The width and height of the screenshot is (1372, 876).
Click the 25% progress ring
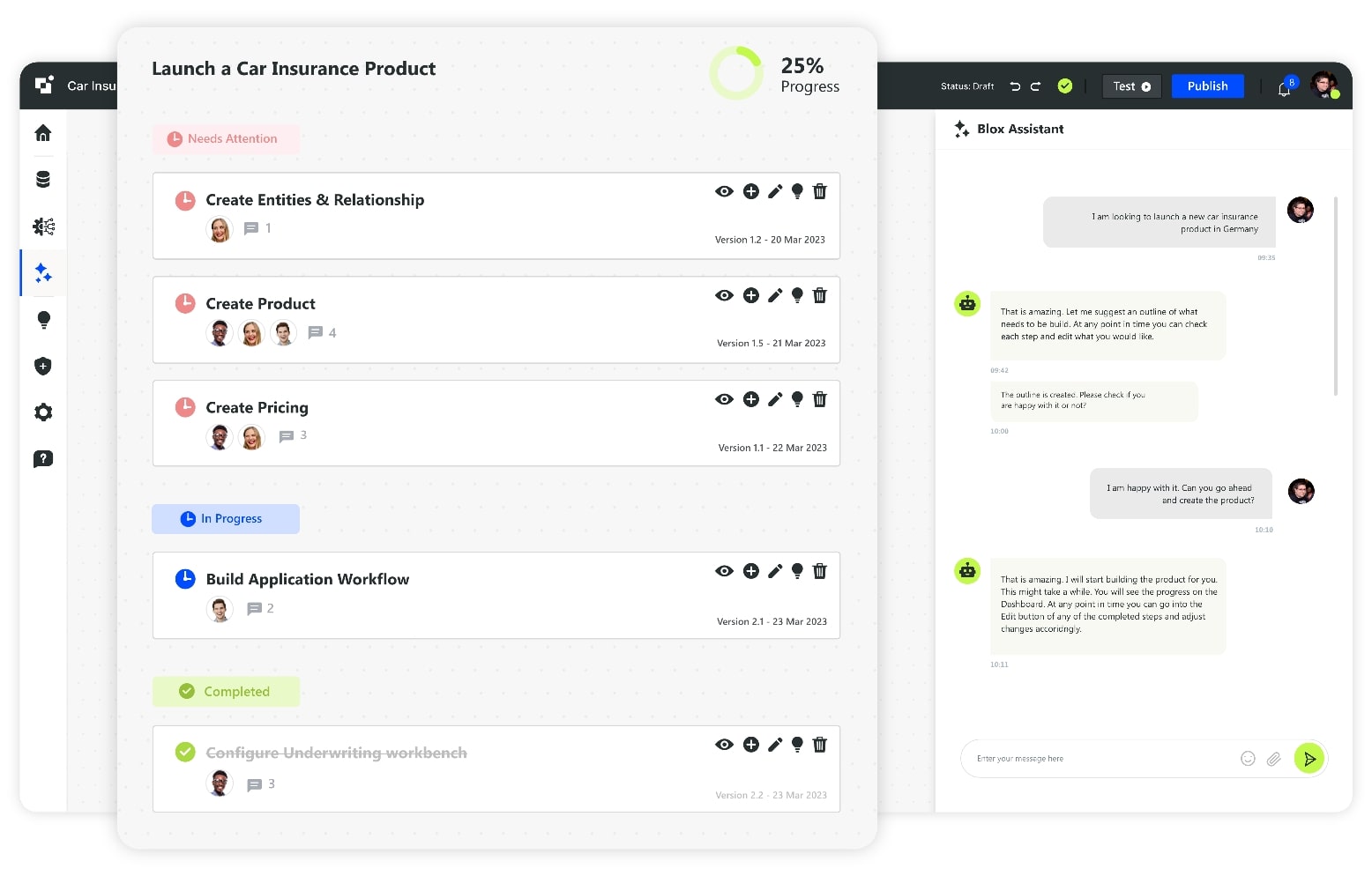coord(736,73)
